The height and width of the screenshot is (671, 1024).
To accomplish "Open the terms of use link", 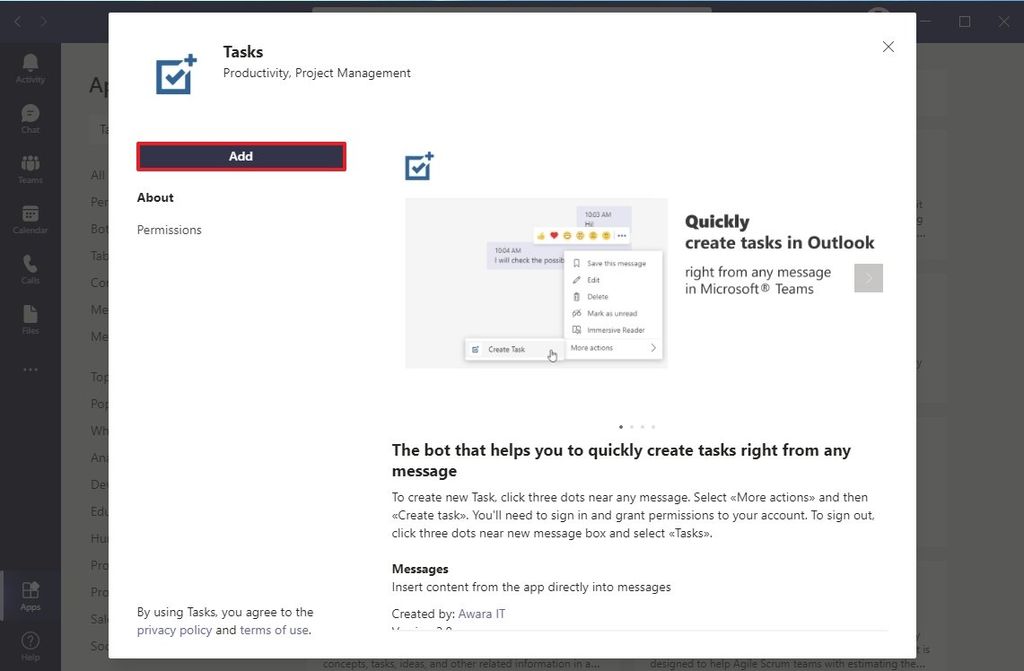I will point(274,630).
